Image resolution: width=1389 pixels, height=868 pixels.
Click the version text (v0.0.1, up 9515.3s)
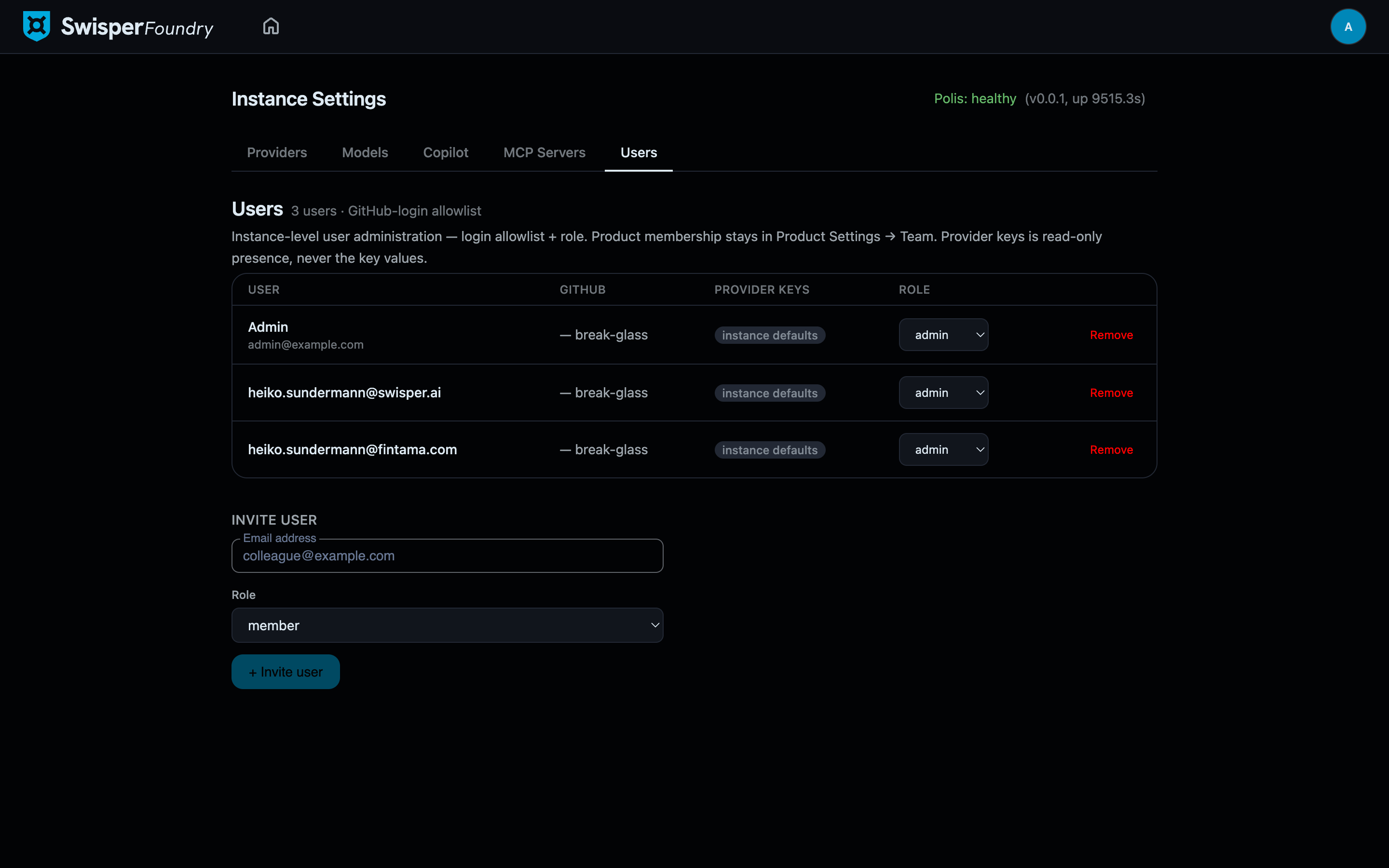(1085, 99)
